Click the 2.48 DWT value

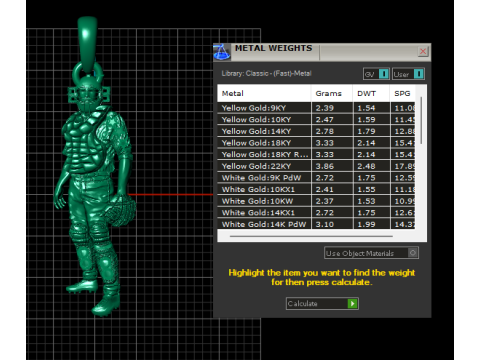click(366, 166)
